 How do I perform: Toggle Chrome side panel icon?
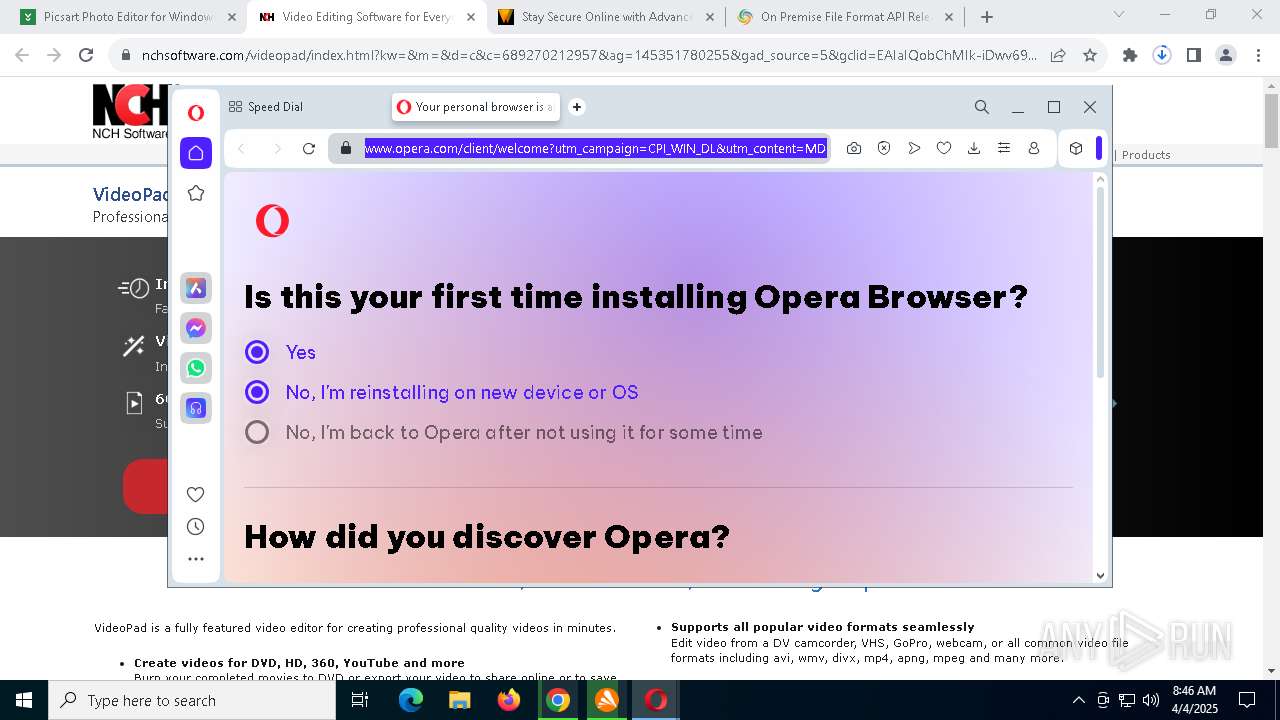coord(1194,56)
